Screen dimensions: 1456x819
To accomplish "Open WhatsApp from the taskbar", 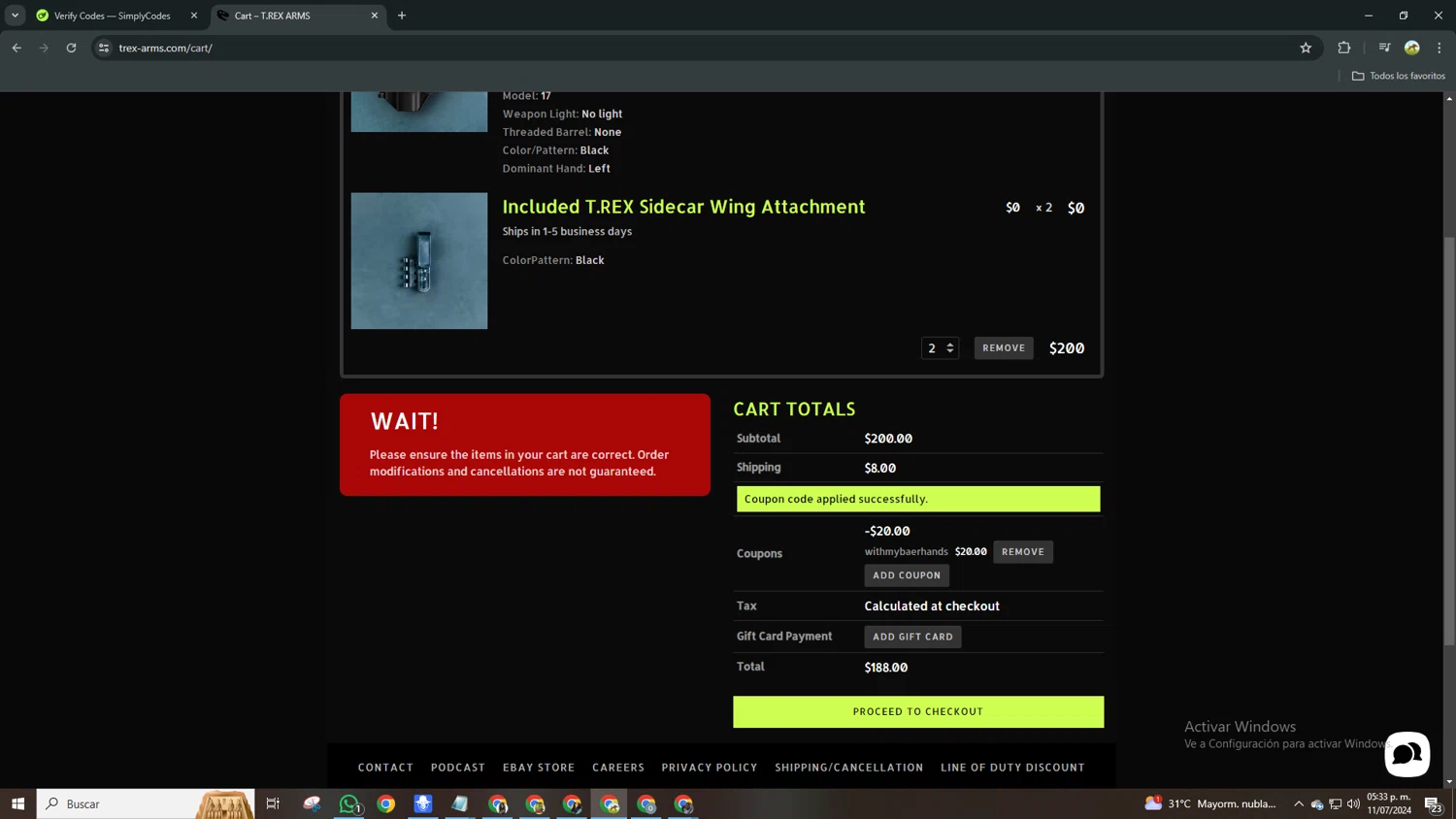I will (349, 803).
